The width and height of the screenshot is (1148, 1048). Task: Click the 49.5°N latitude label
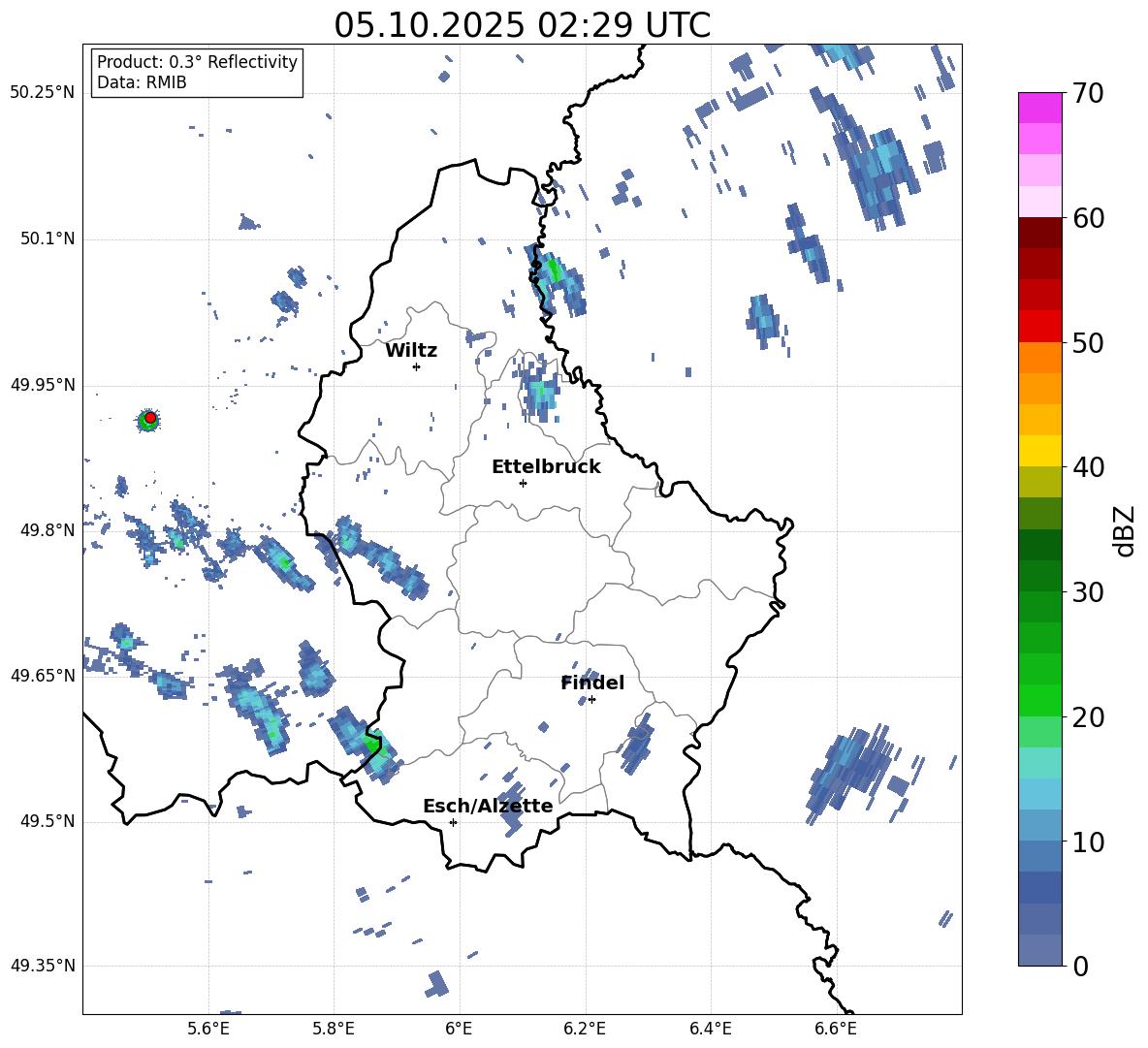coord(48,821)
